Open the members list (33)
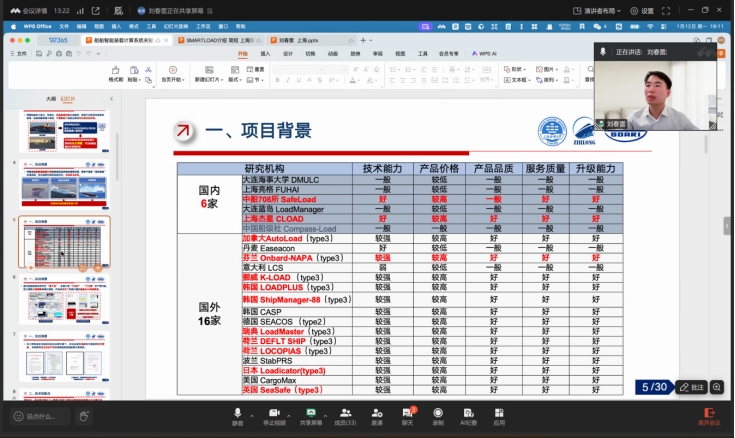 [345, 414]
